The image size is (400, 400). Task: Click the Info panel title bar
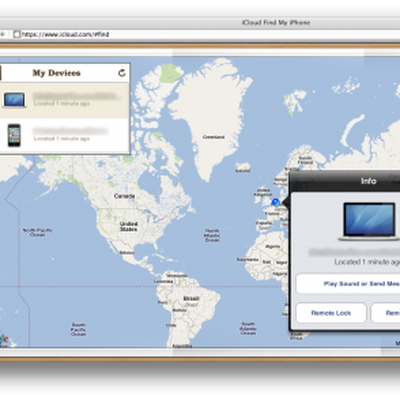[x=345, y=181]
